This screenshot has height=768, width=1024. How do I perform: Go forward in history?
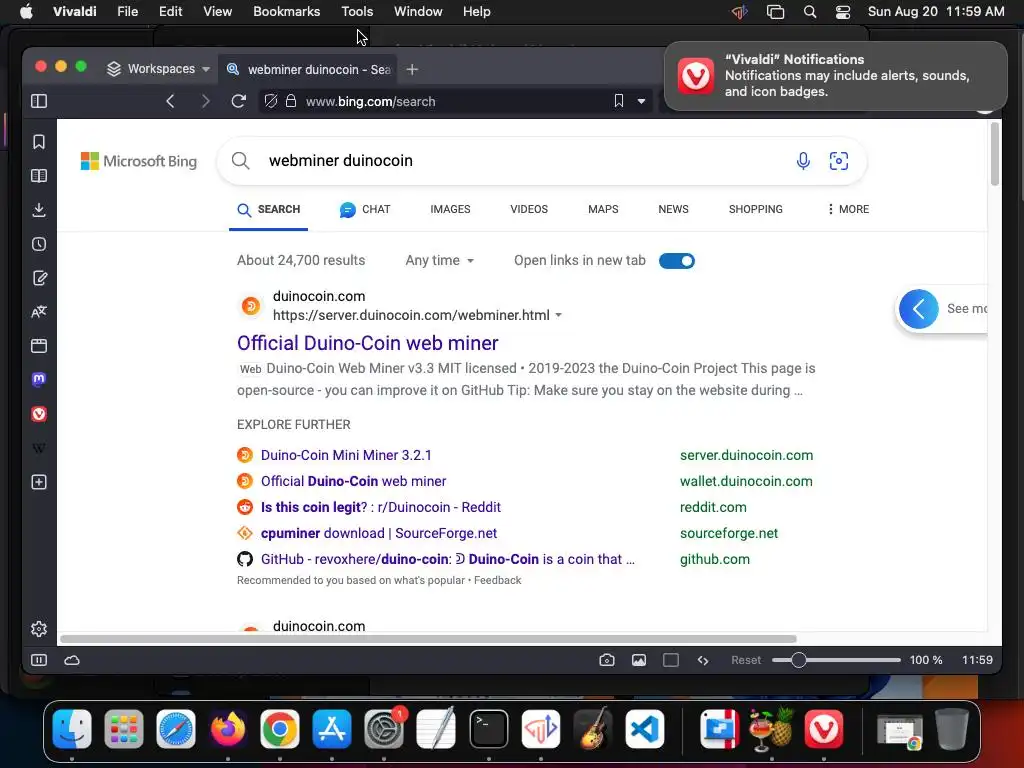coord(205,101)
